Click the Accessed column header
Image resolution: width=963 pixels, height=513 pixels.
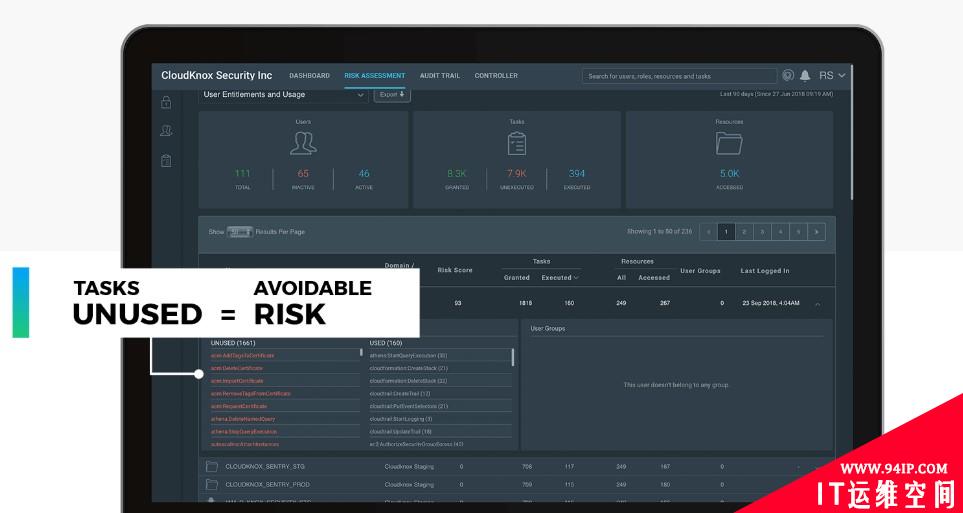pos(654,278)
